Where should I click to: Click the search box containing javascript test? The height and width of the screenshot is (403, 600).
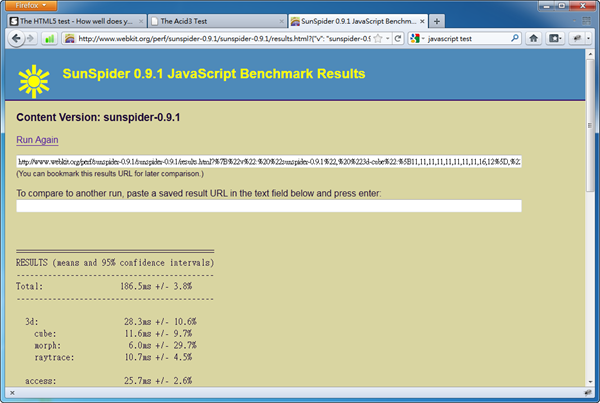(x=467, y=39)
